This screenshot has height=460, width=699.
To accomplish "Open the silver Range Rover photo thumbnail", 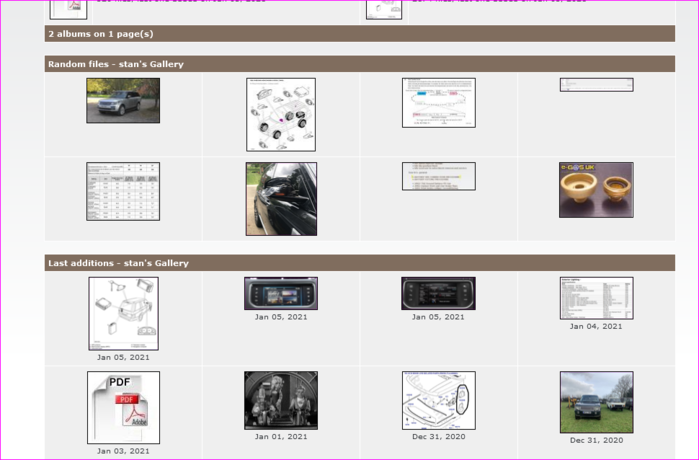I will tap(123, 101).
